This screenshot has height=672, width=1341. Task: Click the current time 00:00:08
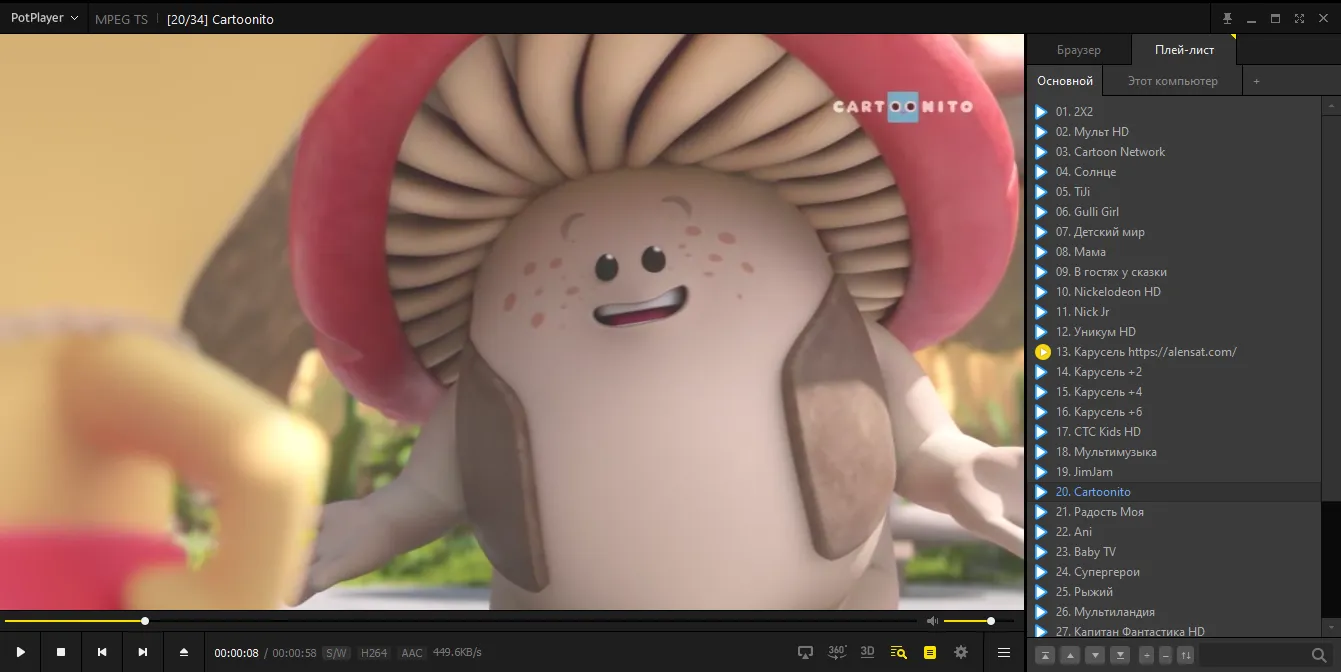point(236,653)
